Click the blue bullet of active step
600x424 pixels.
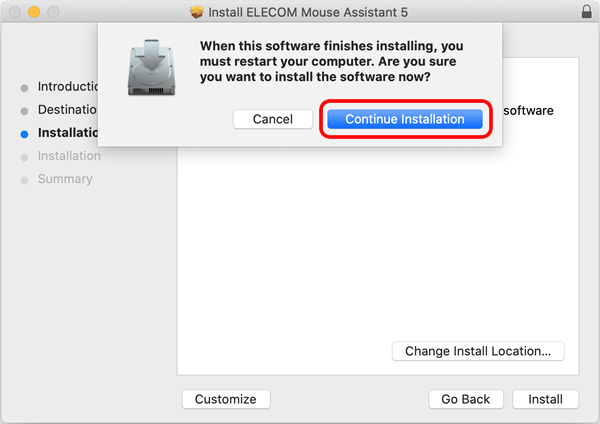coord(24,134)
